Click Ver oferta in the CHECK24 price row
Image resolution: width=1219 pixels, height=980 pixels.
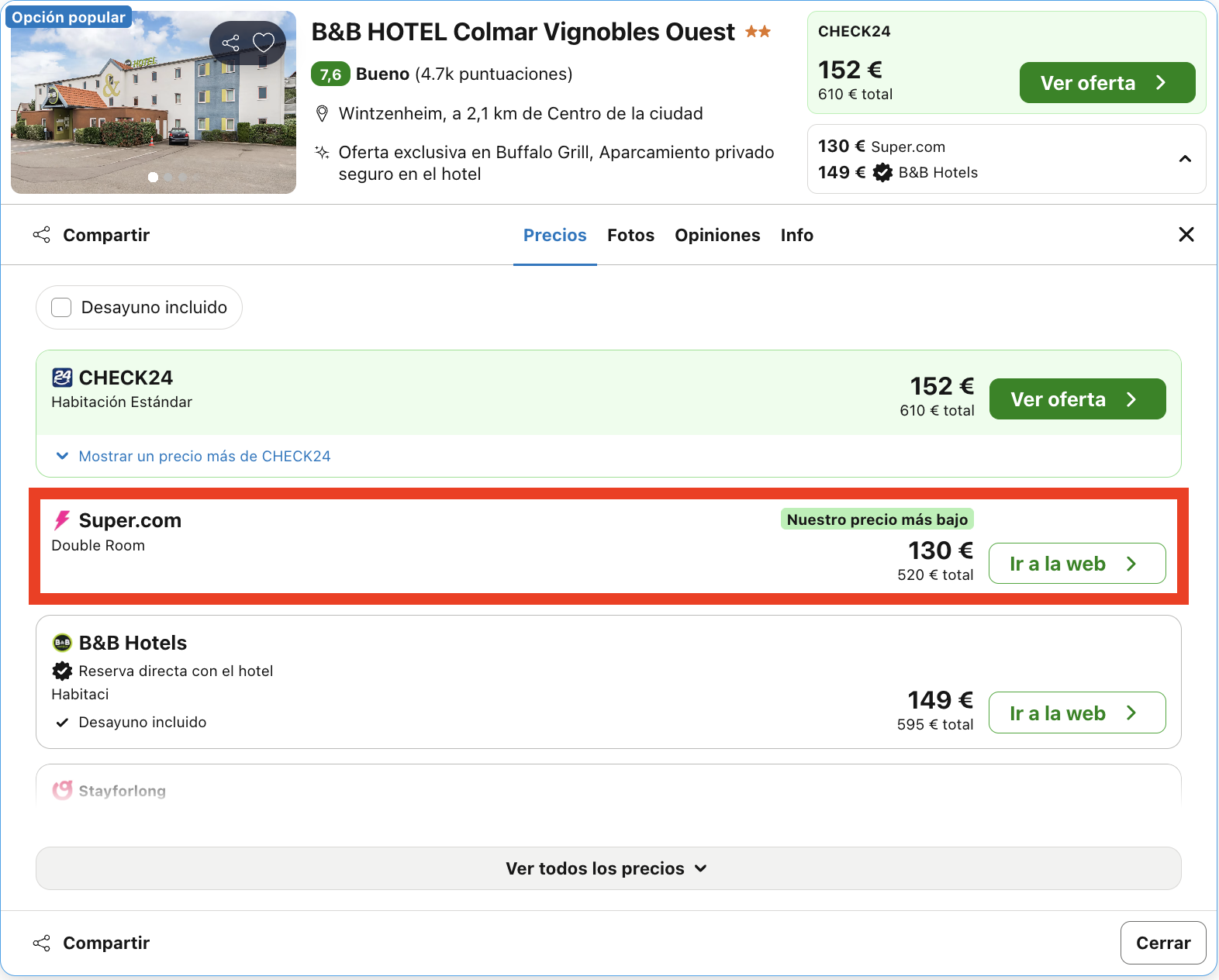point(1078,399)
